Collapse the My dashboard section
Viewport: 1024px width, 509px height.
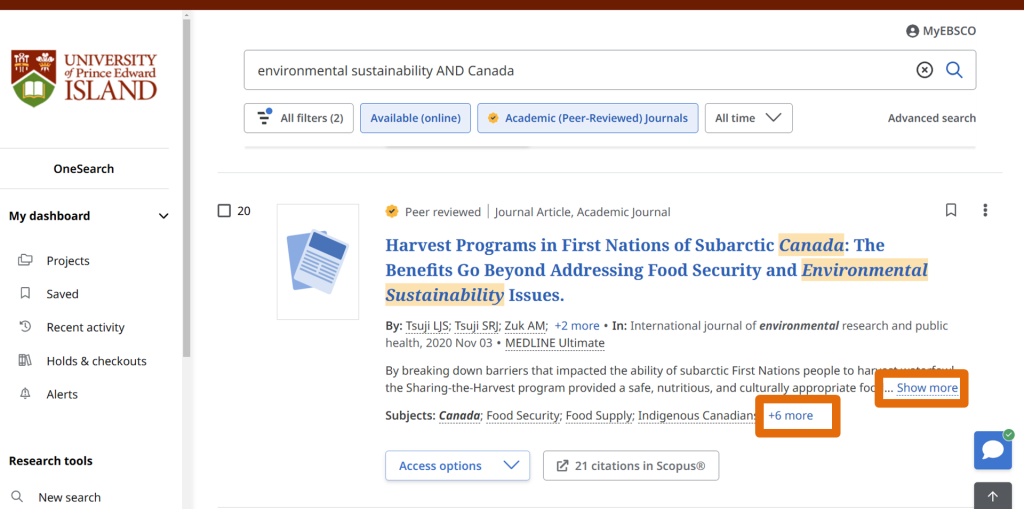pos(164,216)
